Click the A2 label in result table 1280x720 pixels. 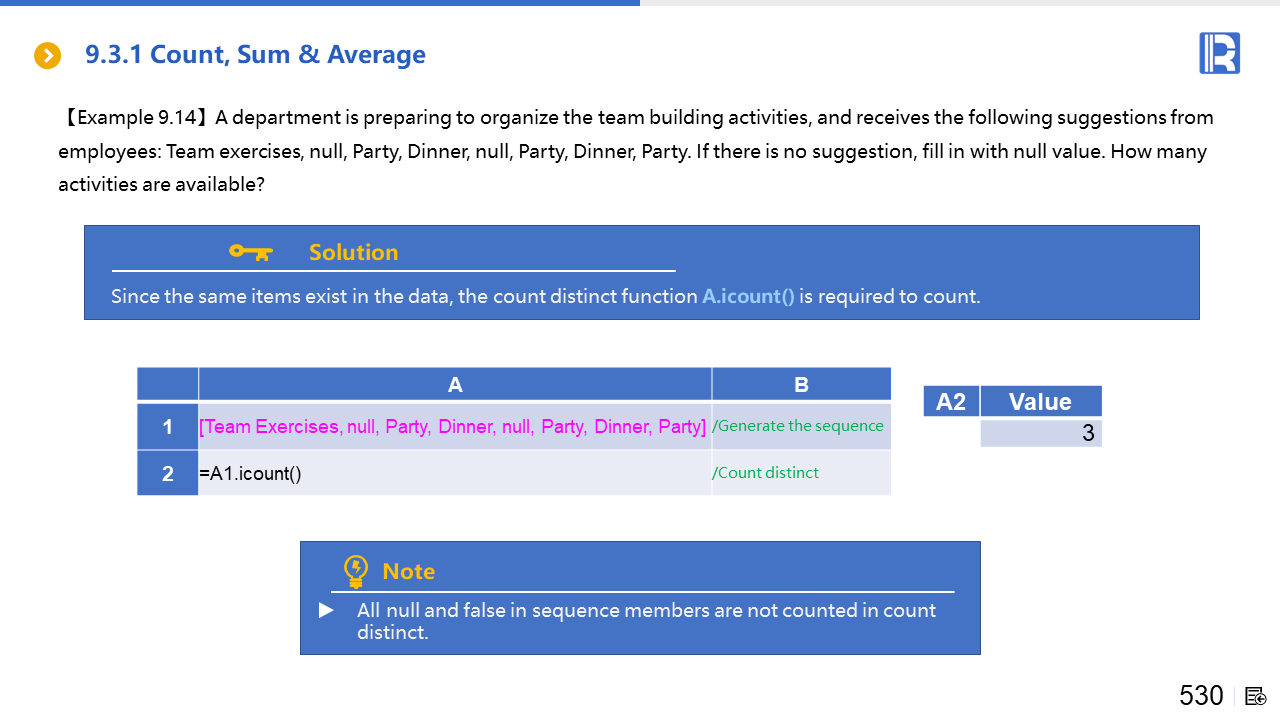tap(951, 402)
